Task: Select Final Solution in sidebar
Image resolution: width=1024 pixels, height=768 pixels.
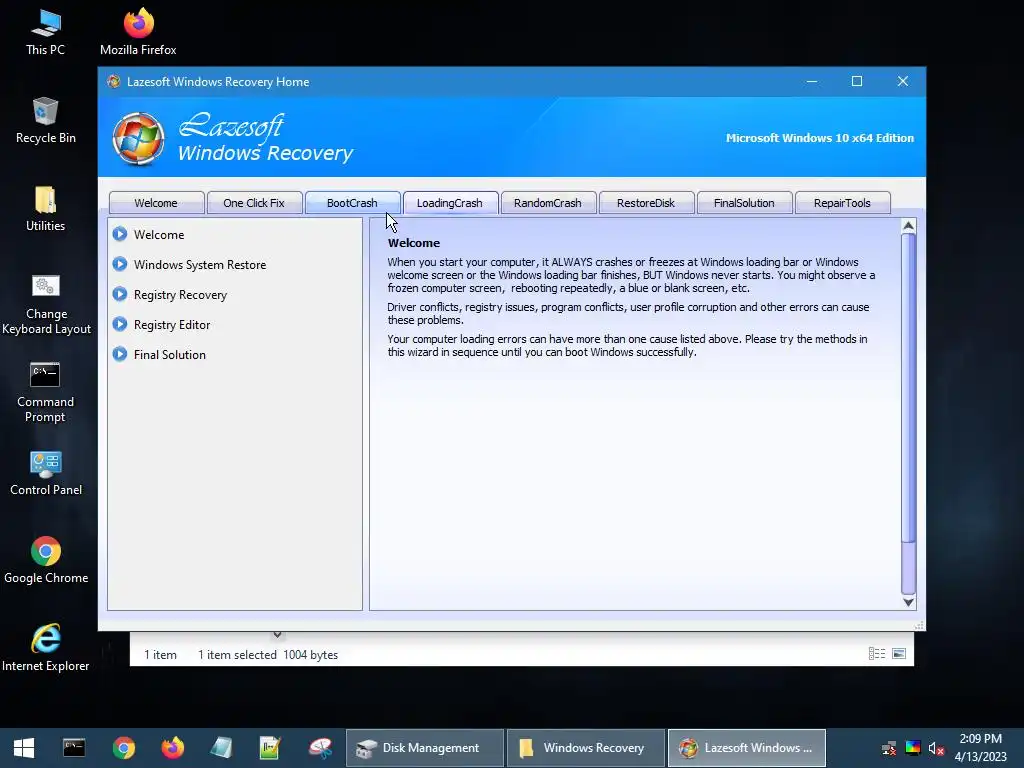Action: click(x=170, y=355)
